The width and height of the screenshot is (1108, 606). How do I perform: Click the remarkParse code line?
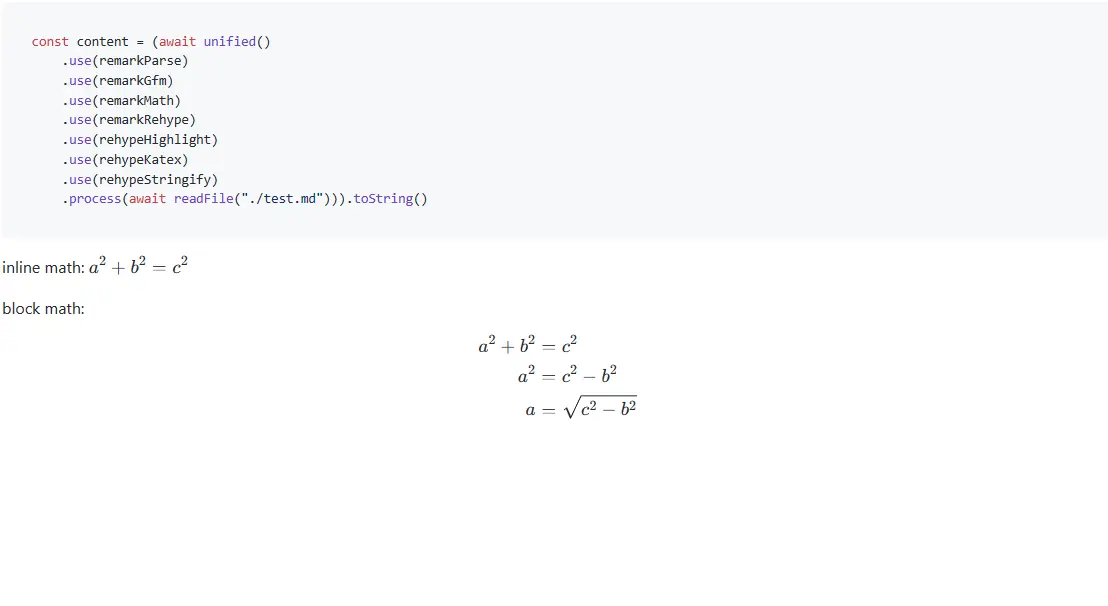[x=125, y=61]
